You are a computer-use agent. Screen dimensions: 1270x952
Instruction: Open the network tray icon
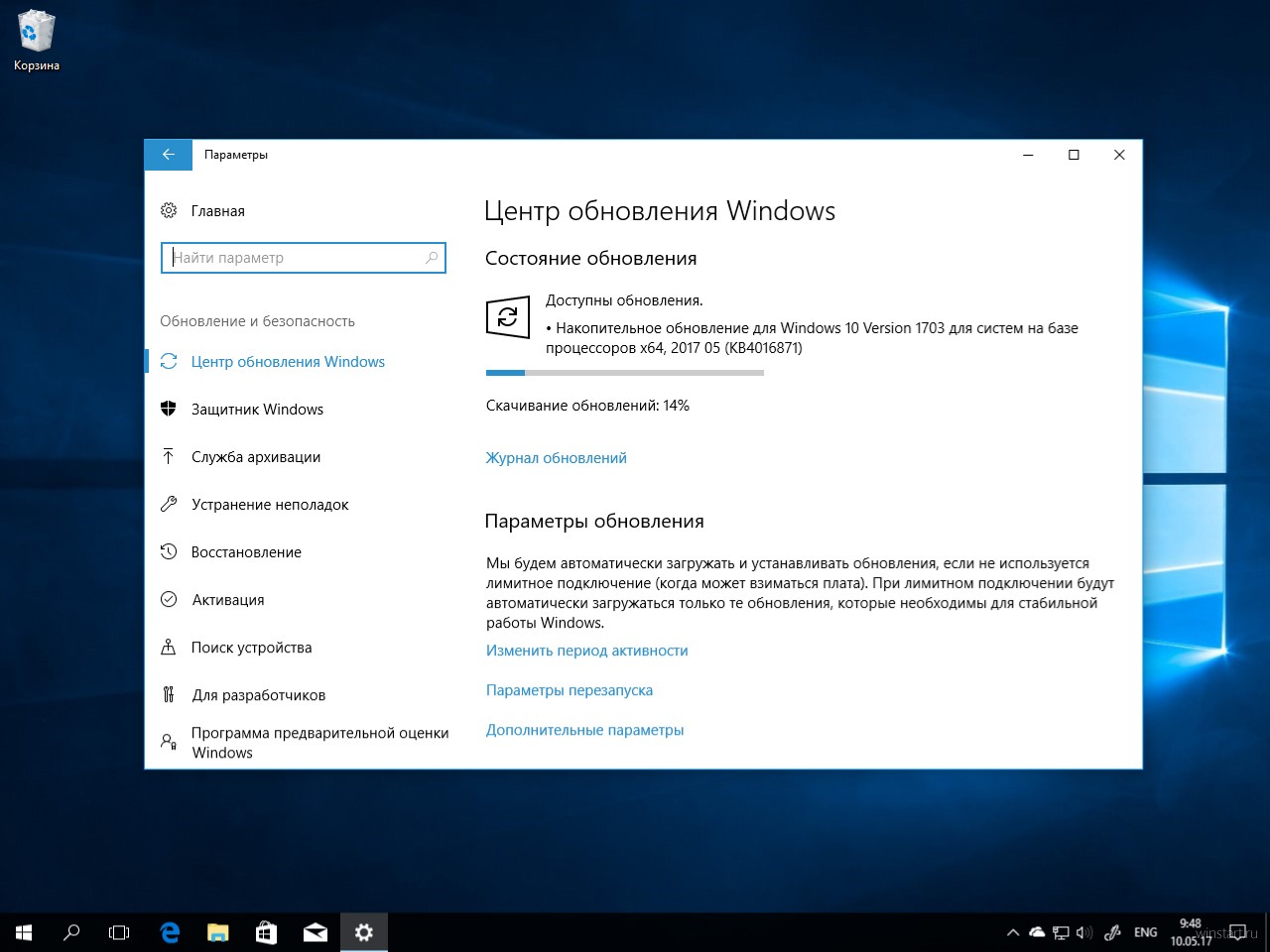click(x=1061, y=932)
